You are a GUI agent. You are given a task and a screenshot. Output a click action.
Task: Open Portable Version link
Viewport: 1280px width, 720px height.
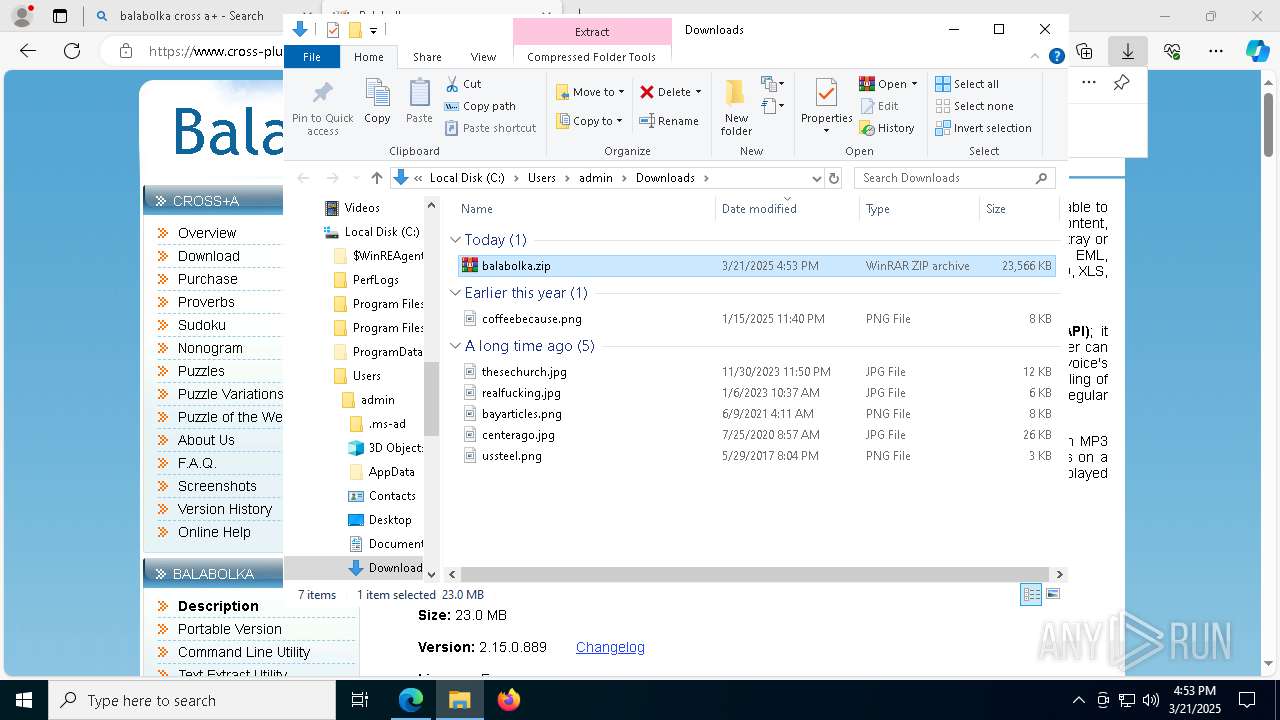tap(229, 629)
